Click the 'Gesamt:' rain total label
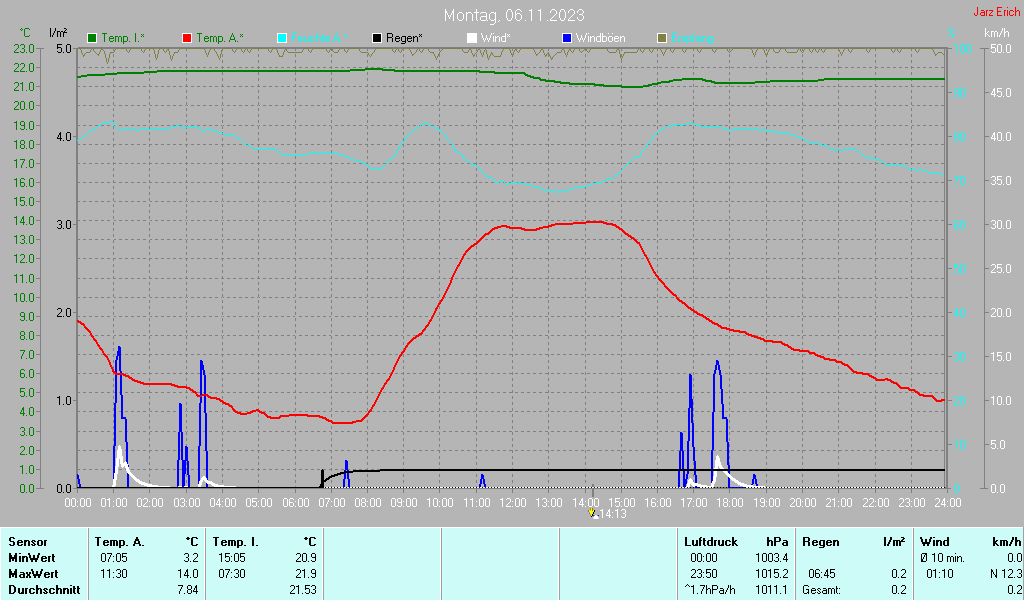 [822, 590]
